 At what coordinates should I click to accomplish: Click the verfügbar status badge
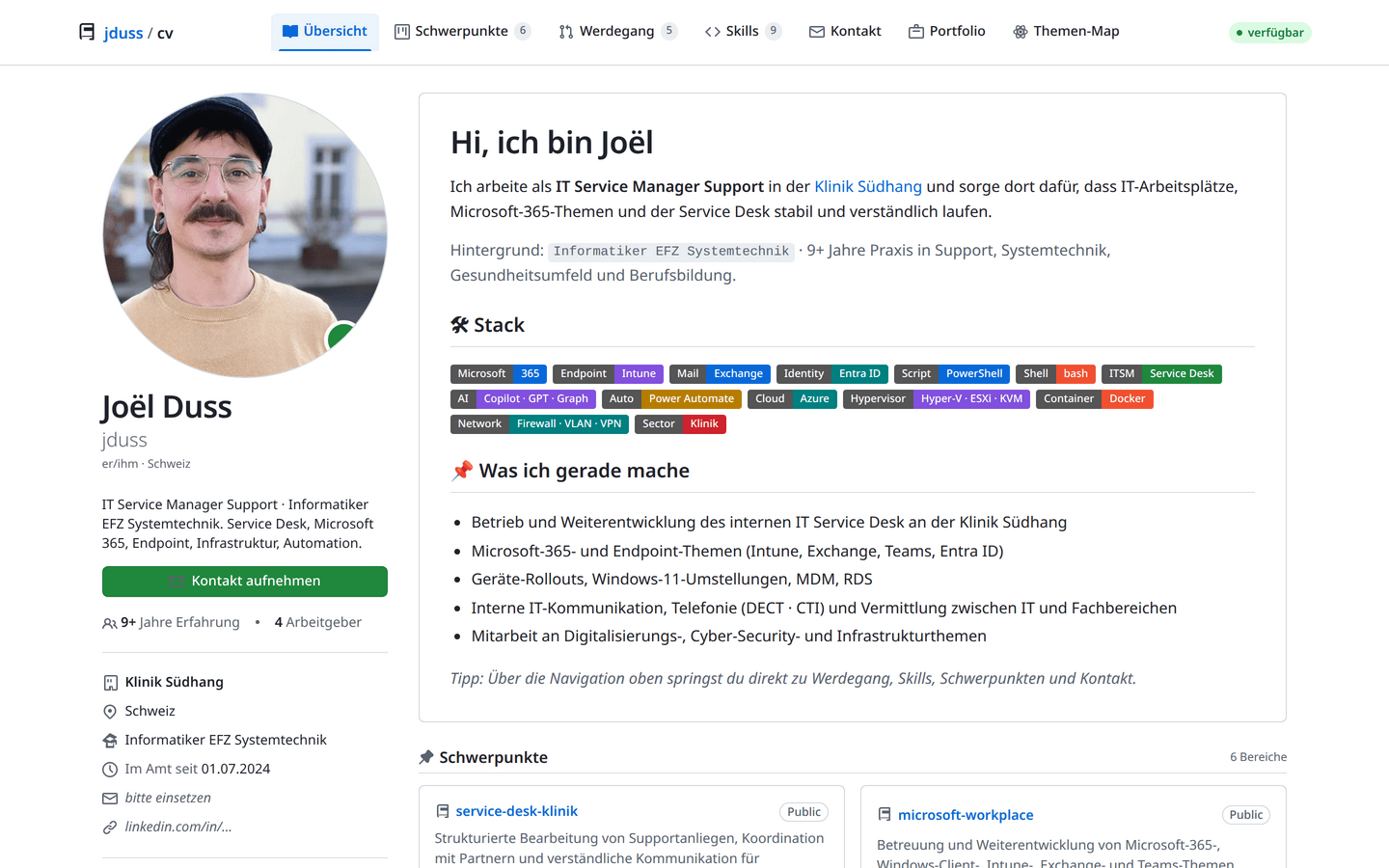coord(1269,33)
